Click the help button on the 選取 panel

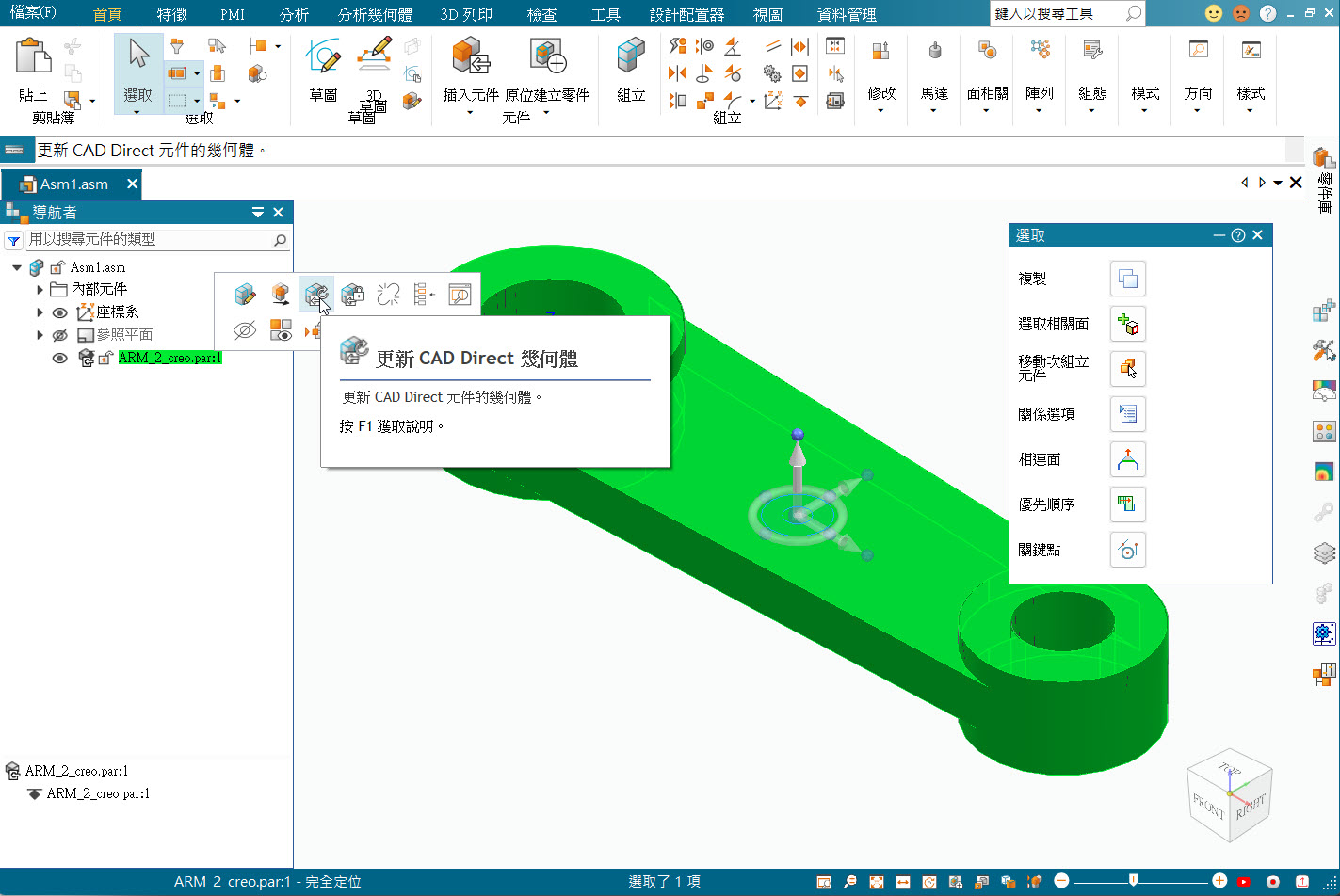point(1238,235)
